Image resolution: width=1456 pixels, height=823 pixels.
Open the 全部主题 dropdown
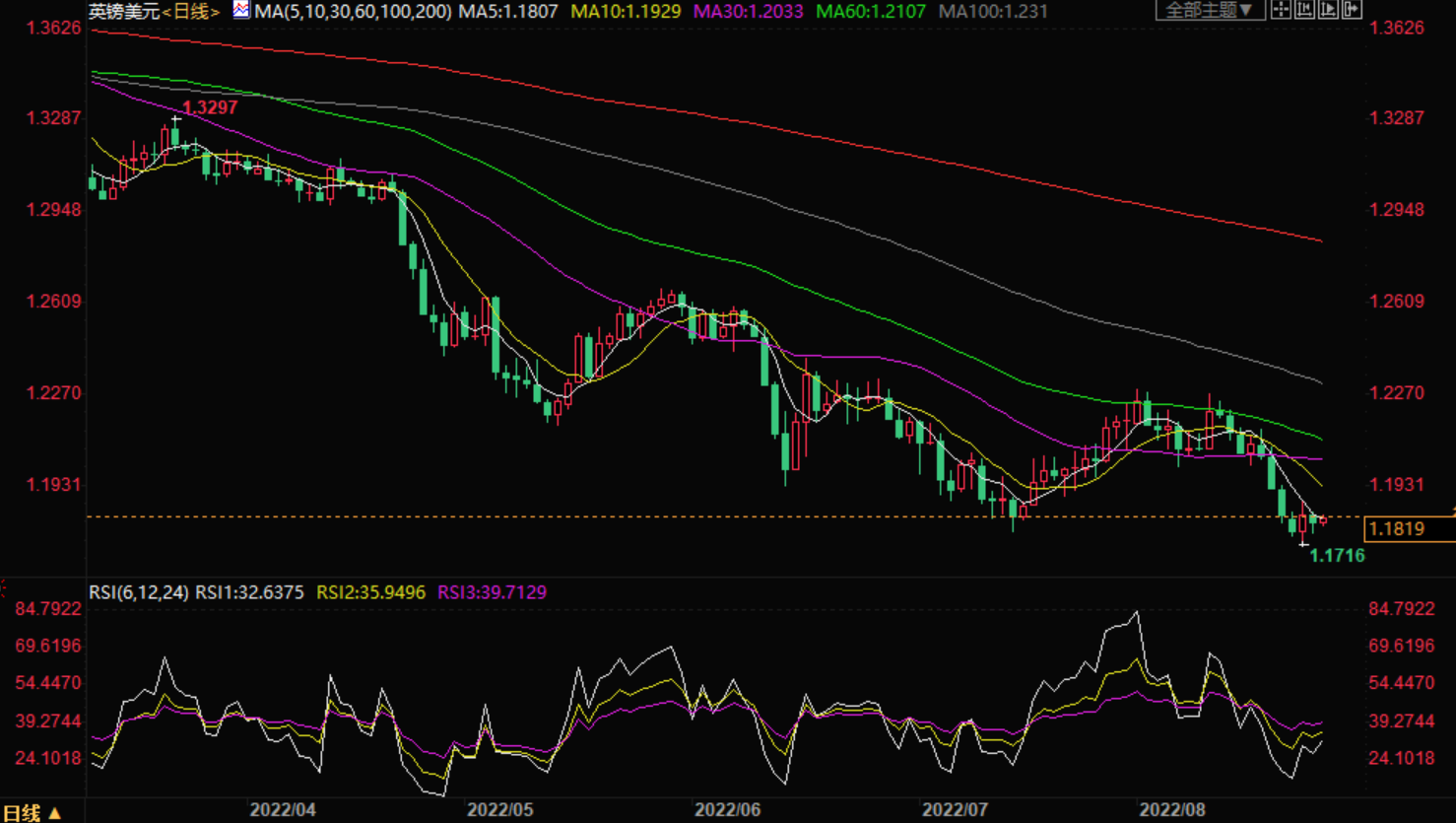coord(1211,10)
